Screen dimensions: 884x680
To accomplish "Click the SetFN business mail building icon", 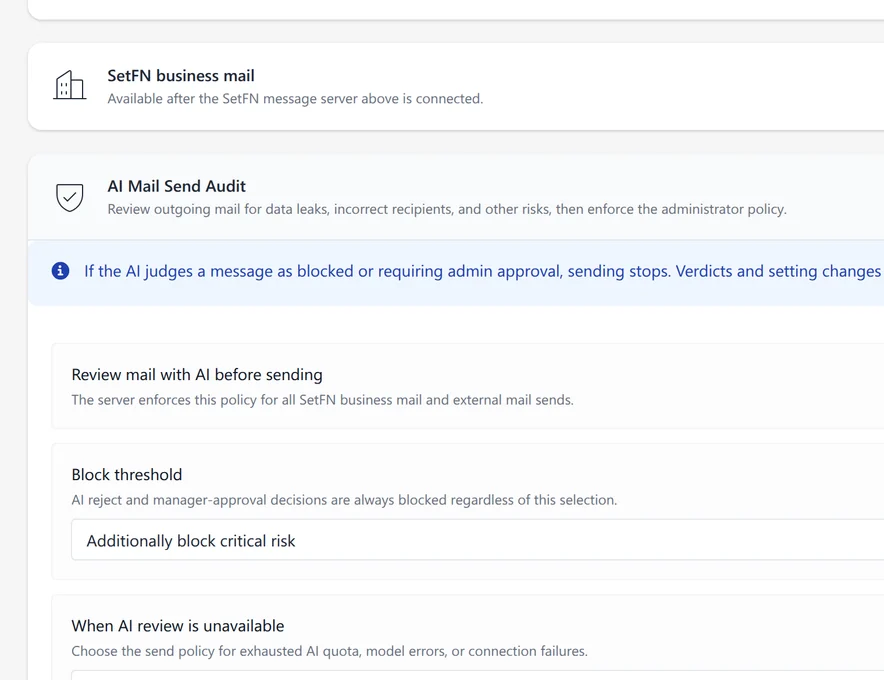I will tap(70, 85).
